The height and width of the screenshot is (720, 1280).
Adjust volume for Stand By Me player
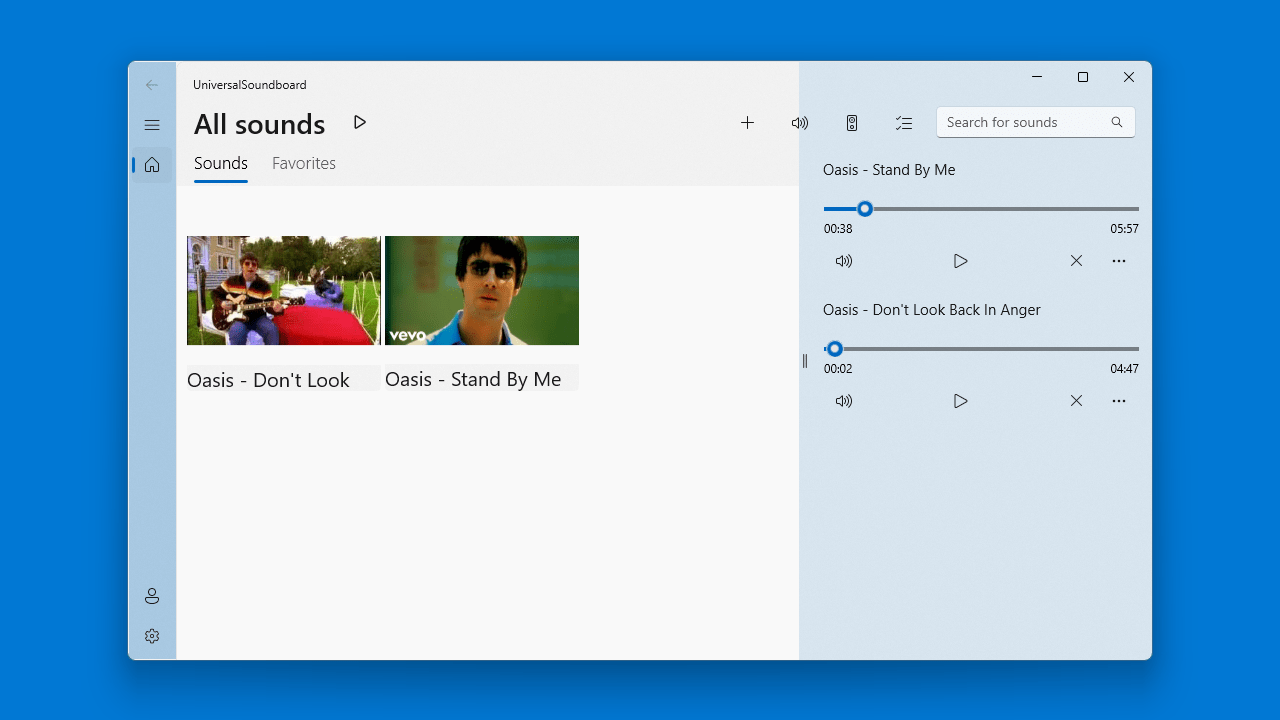[x=844, y=261]
